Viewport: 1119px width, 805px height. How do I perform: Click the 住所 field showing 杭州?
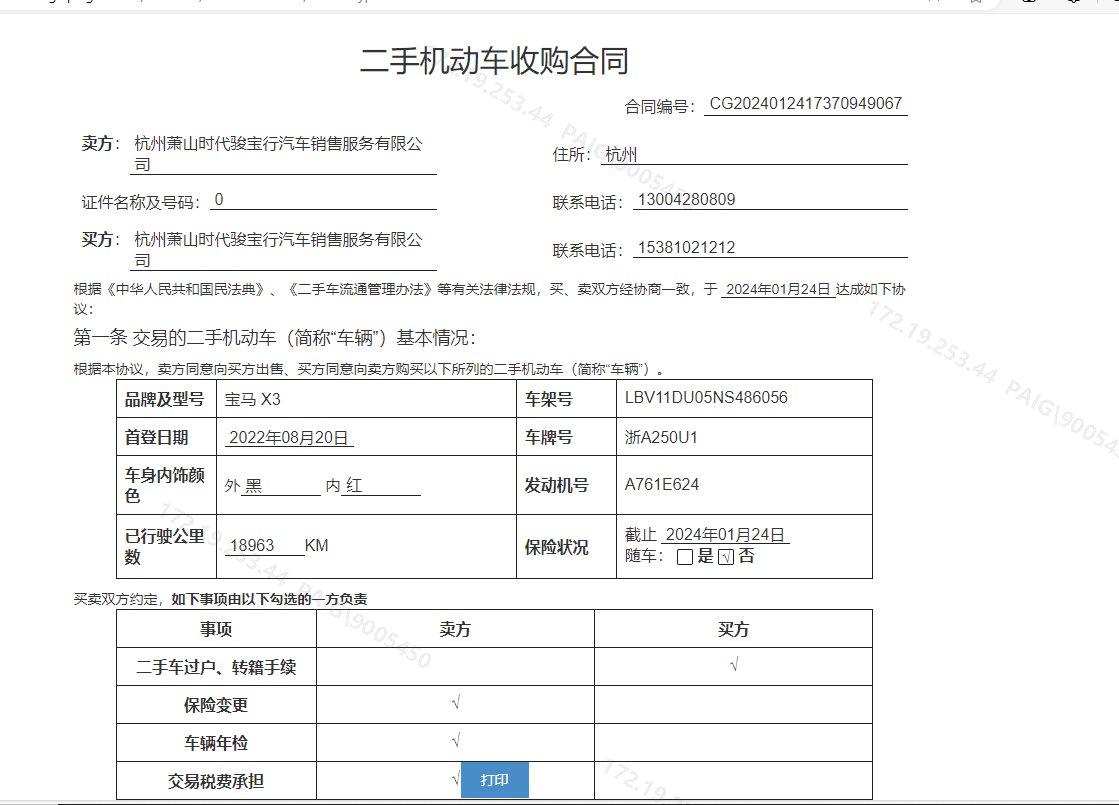[x=754, y=154]
